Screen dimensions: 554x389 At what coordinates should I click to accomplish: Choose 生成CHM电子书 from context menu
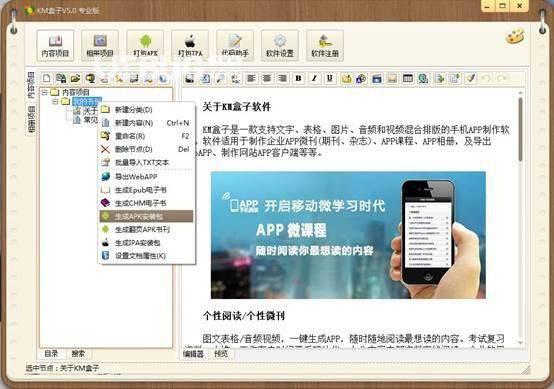click(146, 203)
